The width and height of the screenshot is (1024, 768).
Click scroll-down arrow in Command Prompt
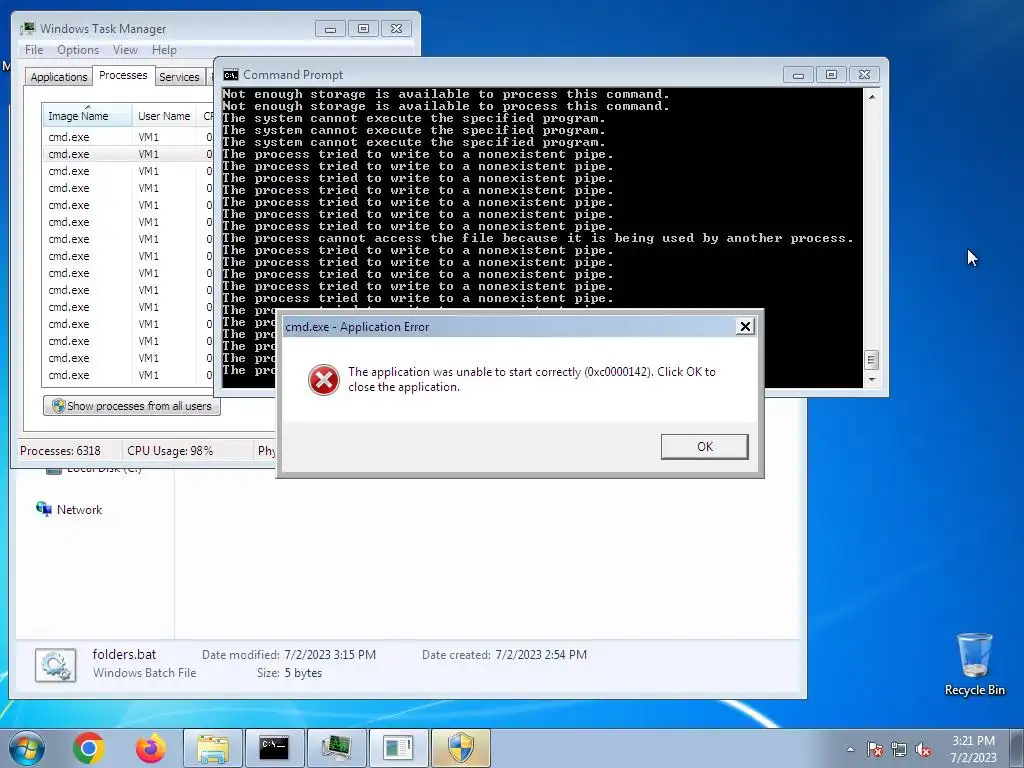[871, 379]
